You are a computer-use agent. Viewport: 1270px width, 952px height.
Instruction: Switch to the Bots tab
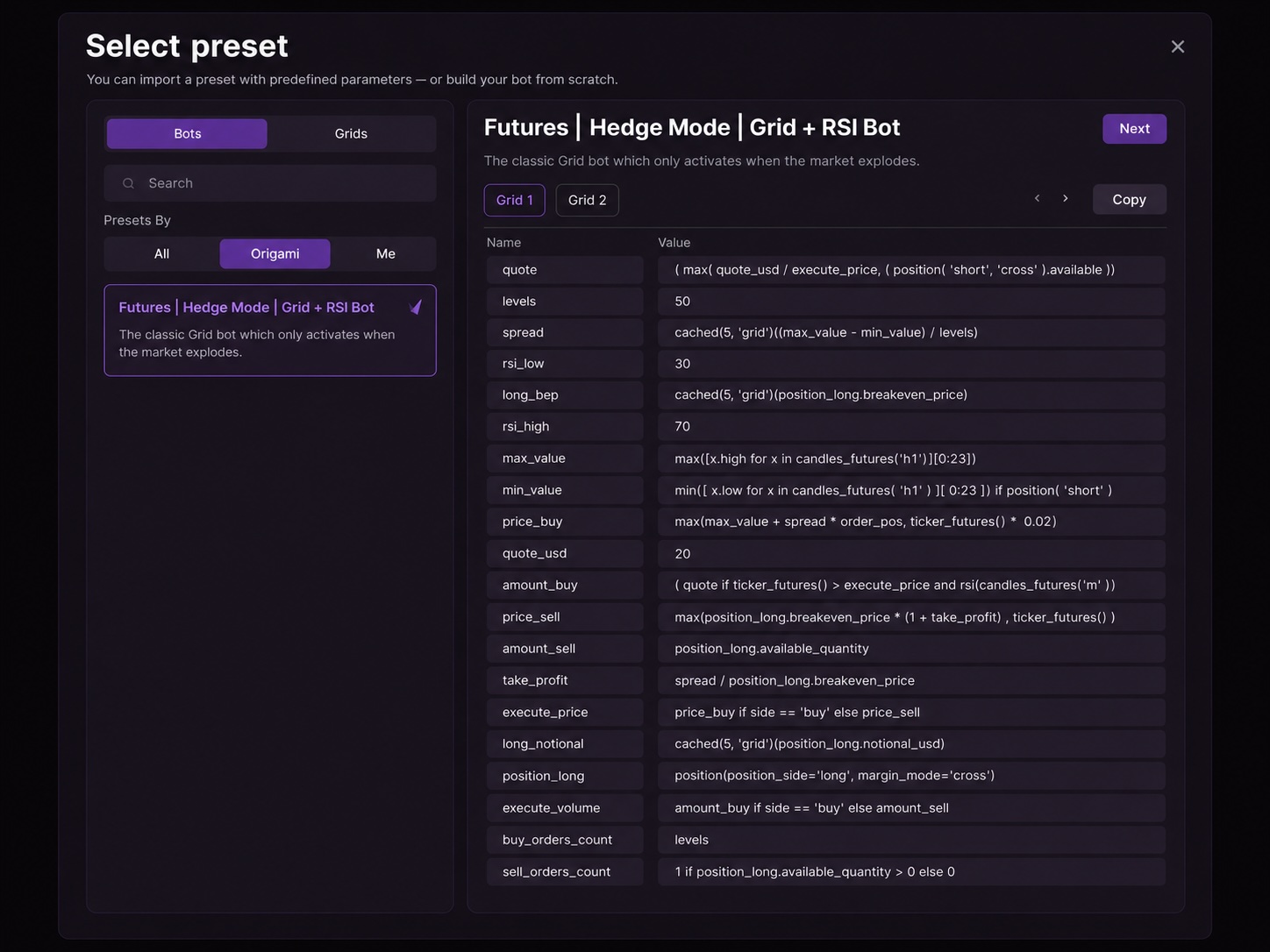pyautogui.click(x=187, y=134)
